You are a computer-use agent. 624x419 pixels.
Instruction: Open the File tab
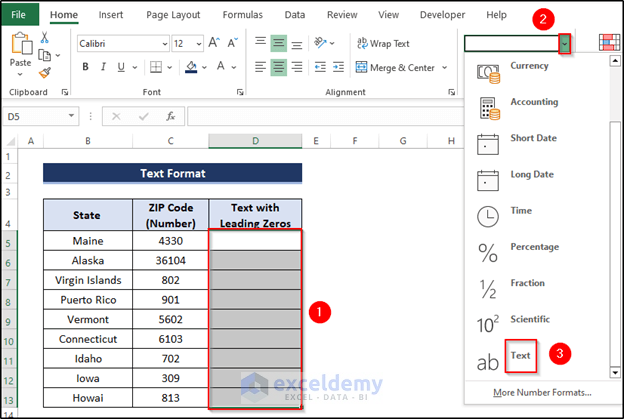18,15
